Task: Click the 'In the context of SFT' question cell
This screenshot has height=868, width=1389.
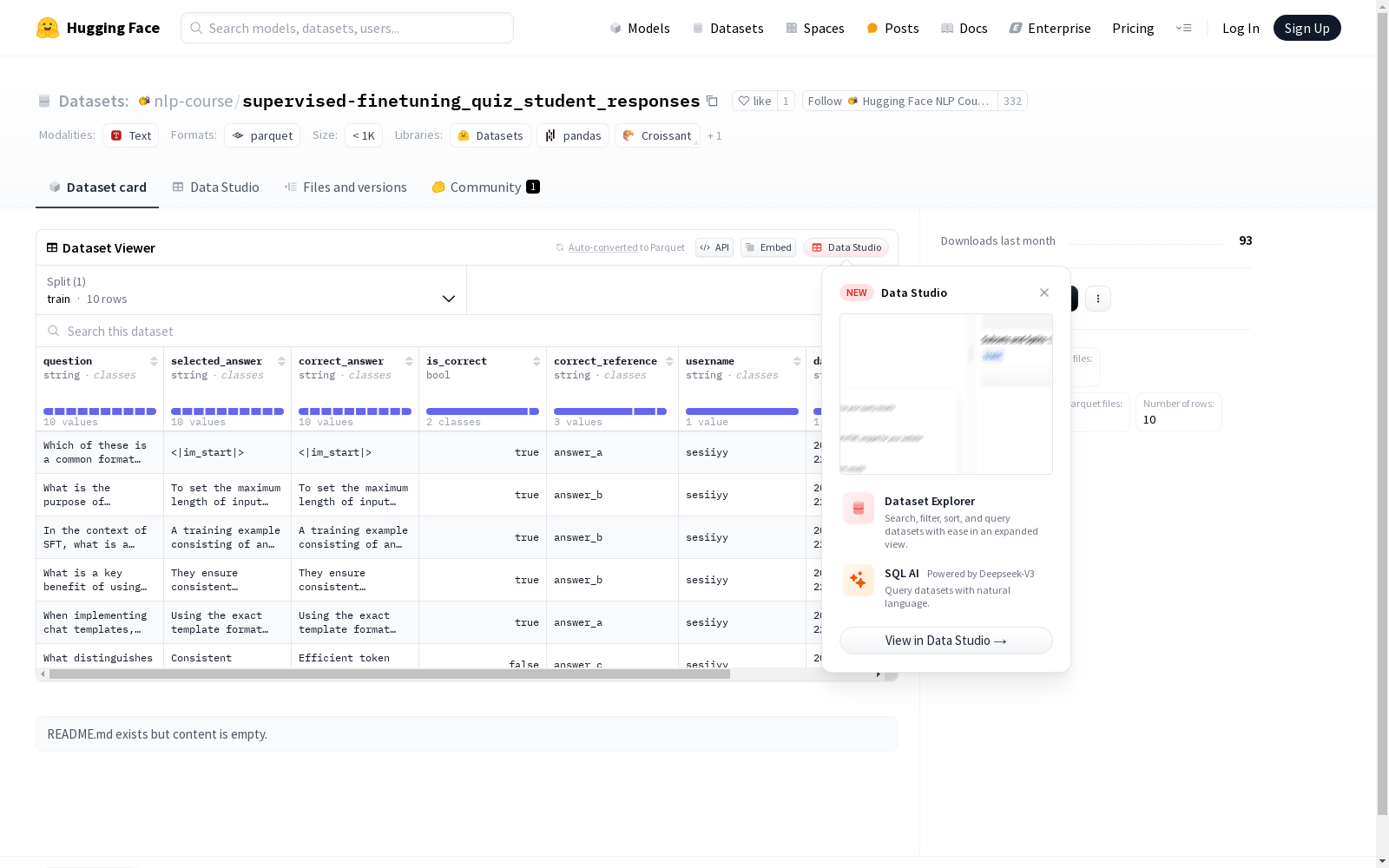Action: pyautogui.click(x=100, y=537)
